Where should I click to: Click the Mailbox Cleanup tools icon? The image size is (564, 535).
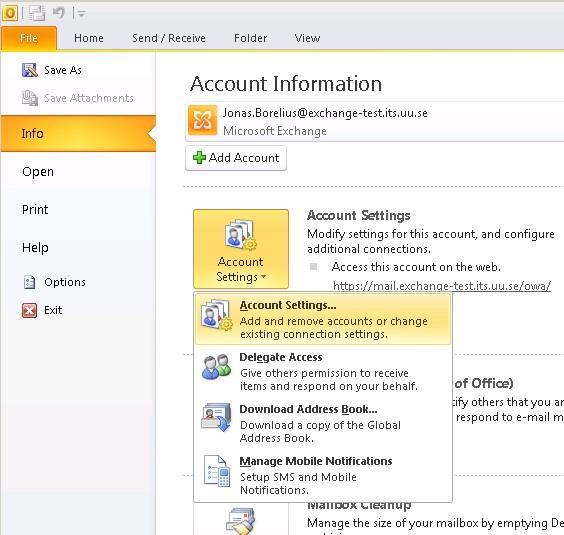click(241, 521)
